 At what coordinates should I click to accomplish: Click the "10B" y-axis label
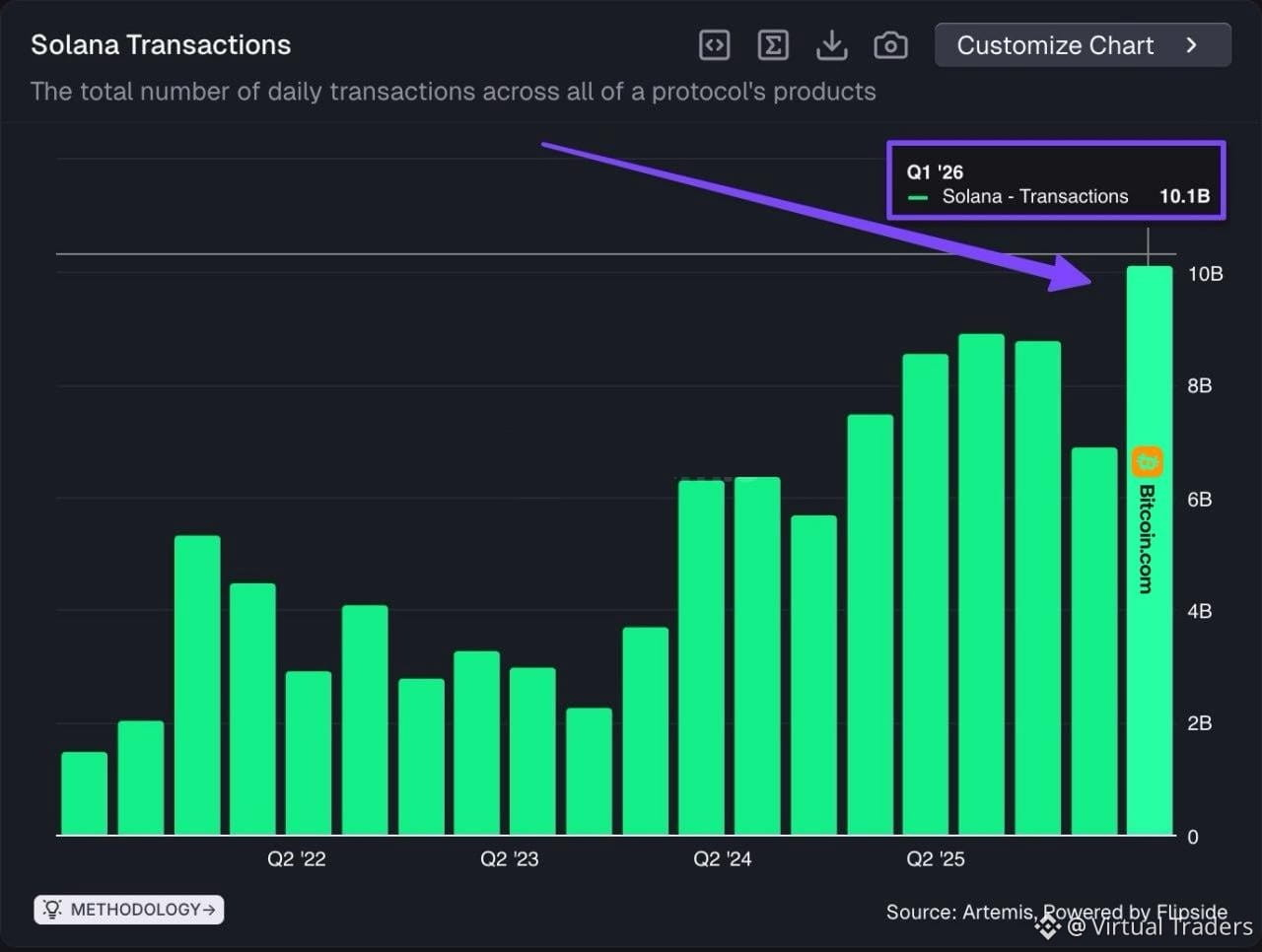coord(1205,274)
